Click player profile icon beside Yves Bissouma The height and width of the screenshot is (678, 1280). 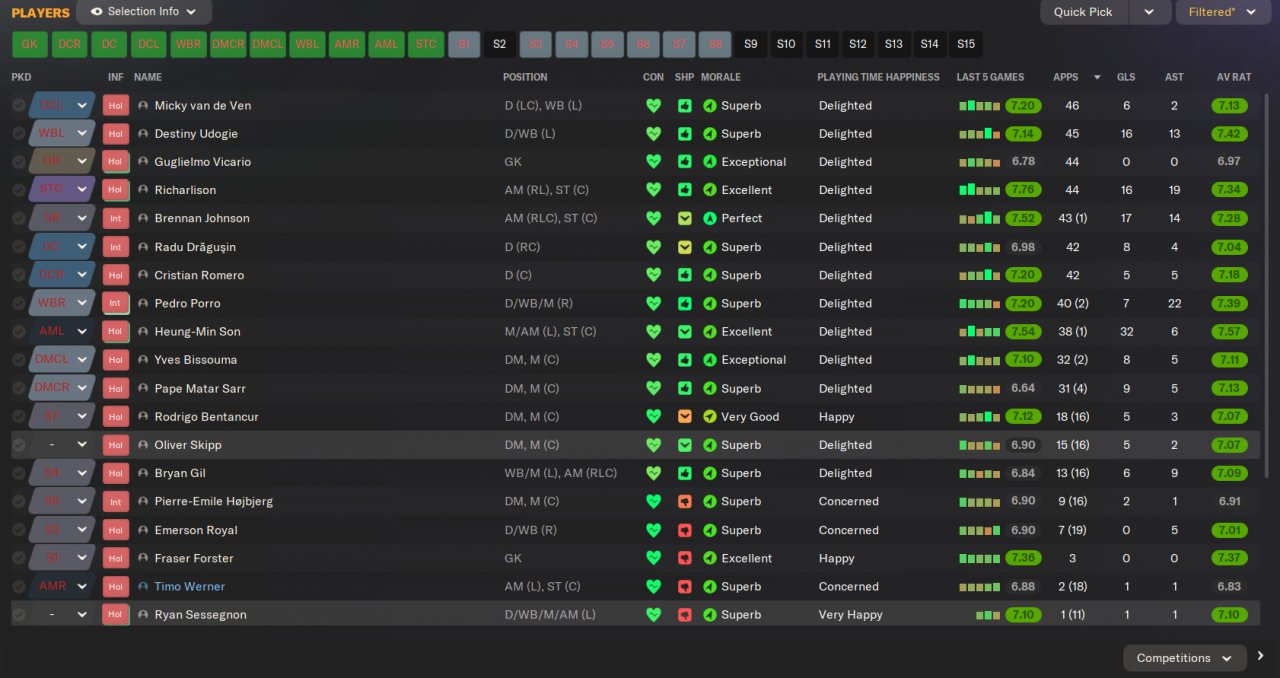coord(143,360)
